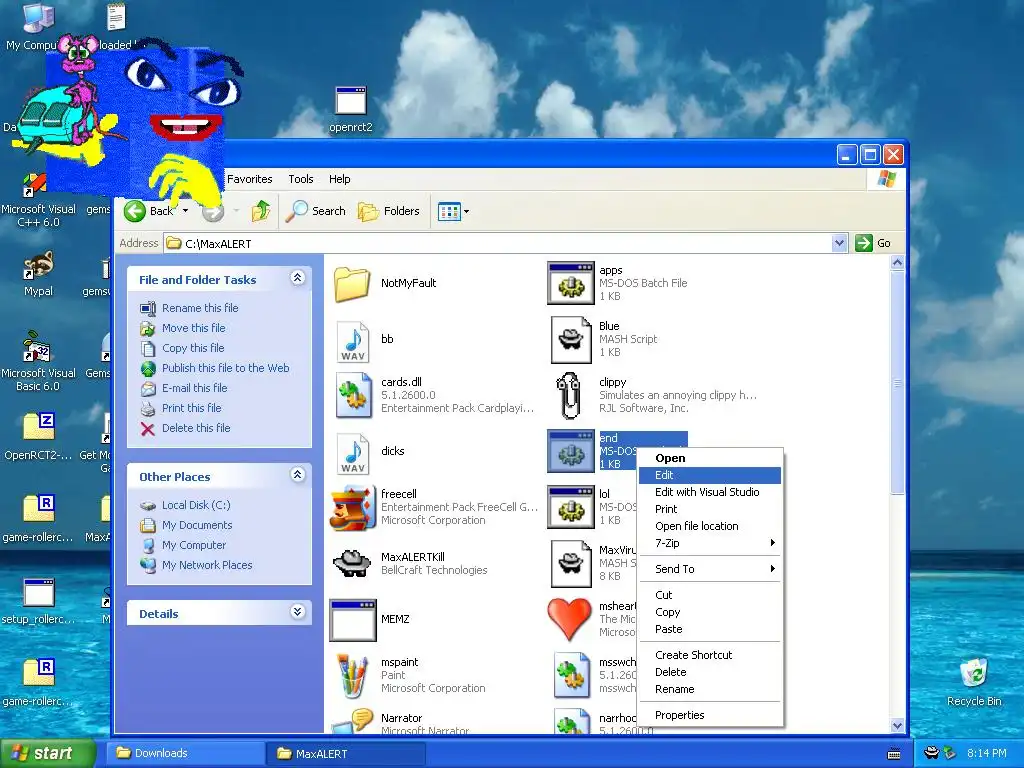The image size is (1024, 768).
Task: Choose Create Shortcut in the context menu
Action: tap(710, 656)
